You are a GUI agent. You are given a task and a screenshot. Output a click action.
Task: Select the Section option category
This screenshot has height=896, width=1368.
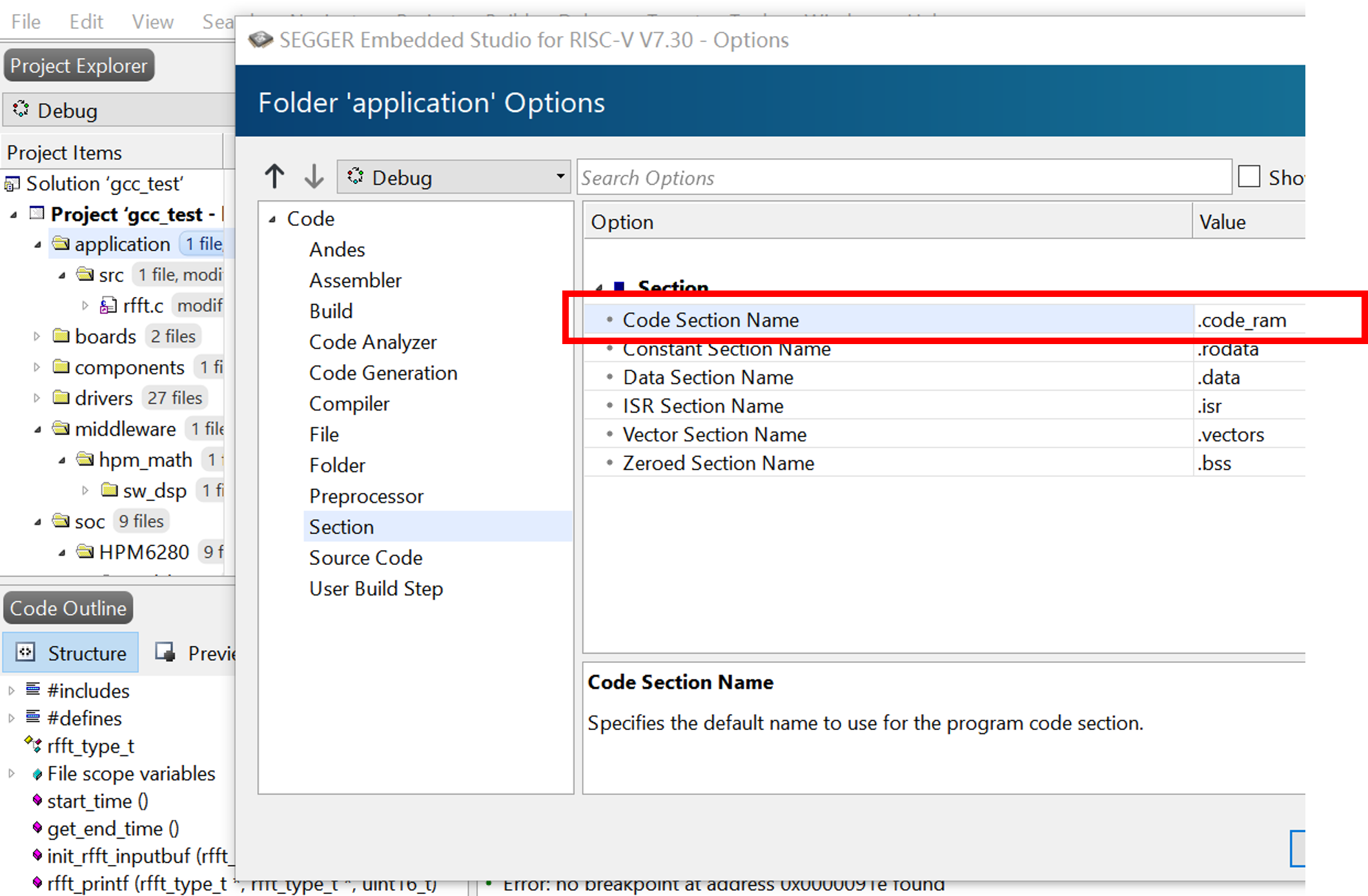(438, 527)
